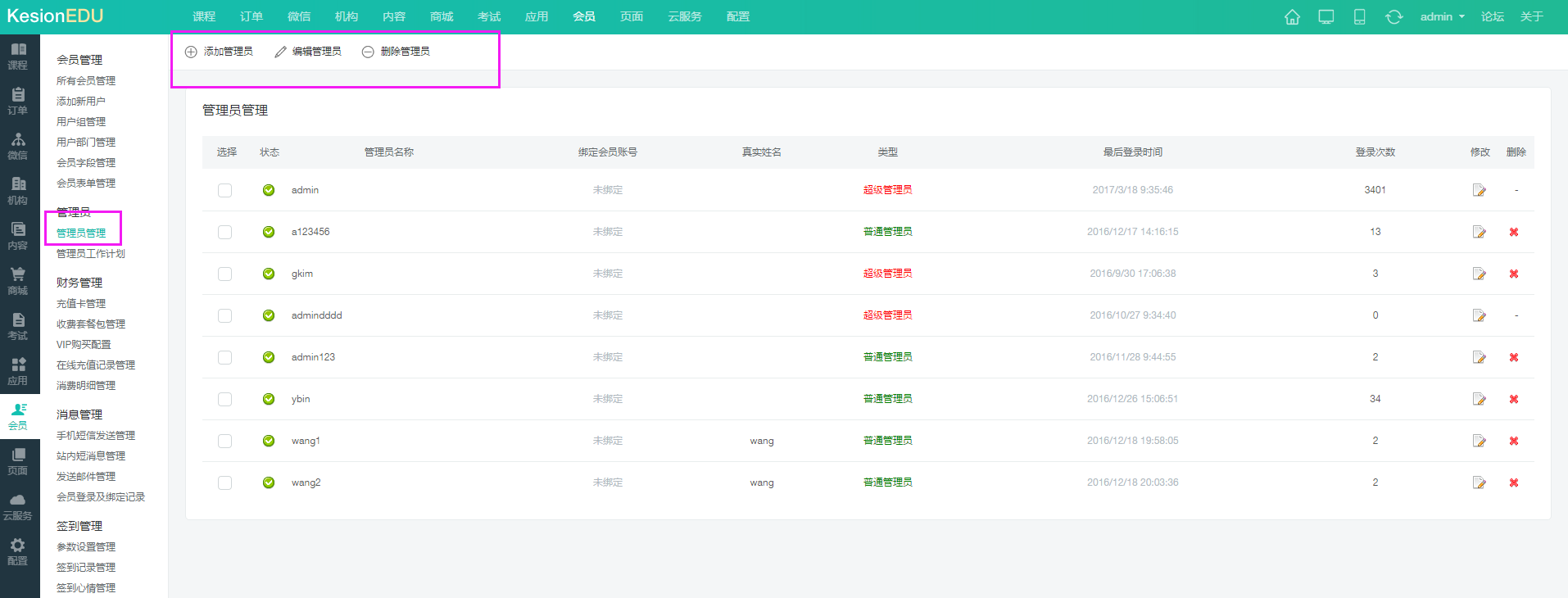Click the home icon in top bar
The image size is (1568, 598).
click(x=1292, y=17)
